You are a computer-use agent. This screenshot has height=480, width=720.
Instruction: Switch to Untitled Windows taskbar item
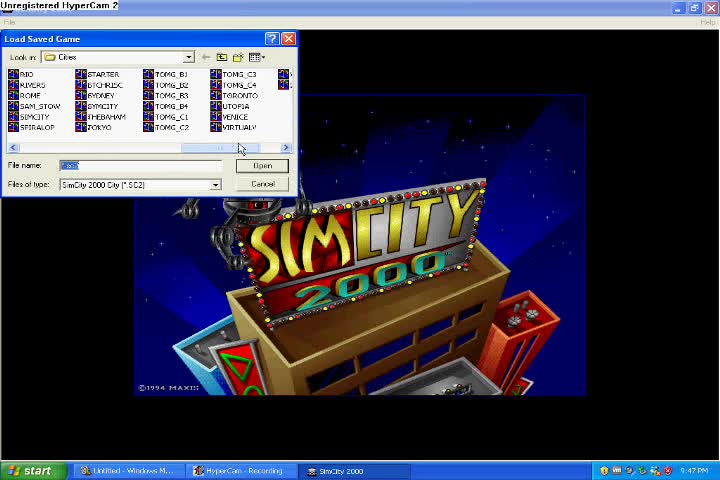click(127, 471)
